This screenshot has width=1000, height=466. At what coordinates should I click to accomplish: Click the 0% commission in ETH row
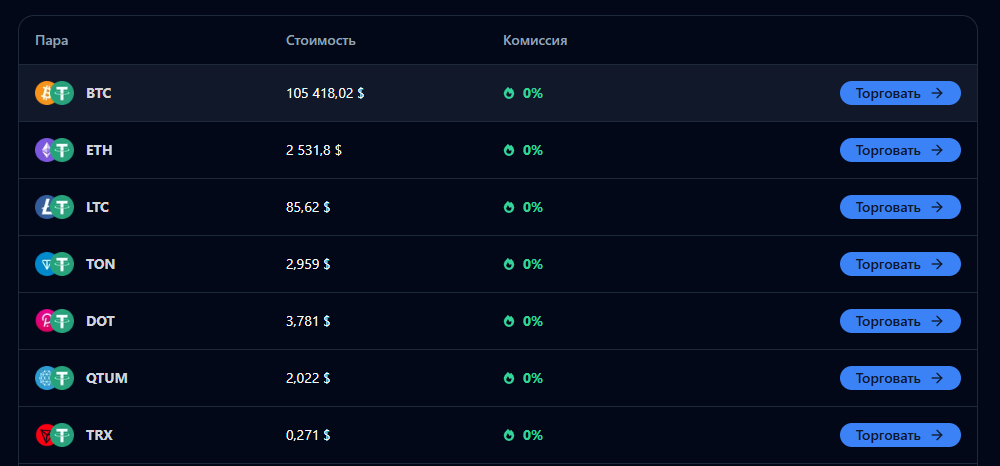click(x=533, y=150)
